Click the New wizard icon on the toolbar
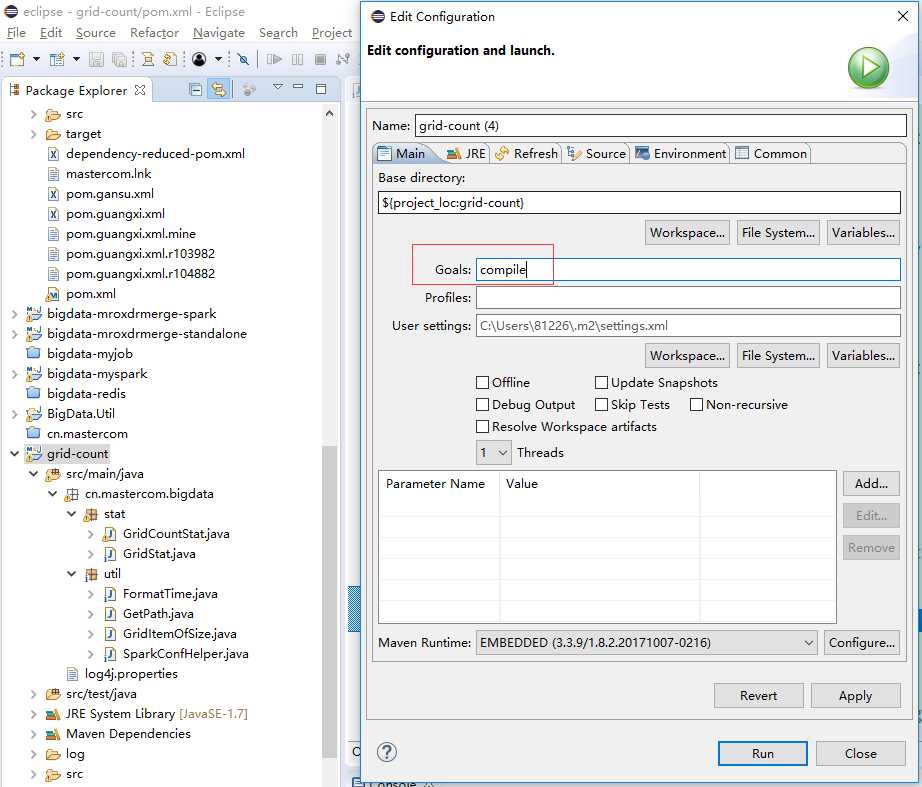The image size is (922, 787). pos(16,60)
